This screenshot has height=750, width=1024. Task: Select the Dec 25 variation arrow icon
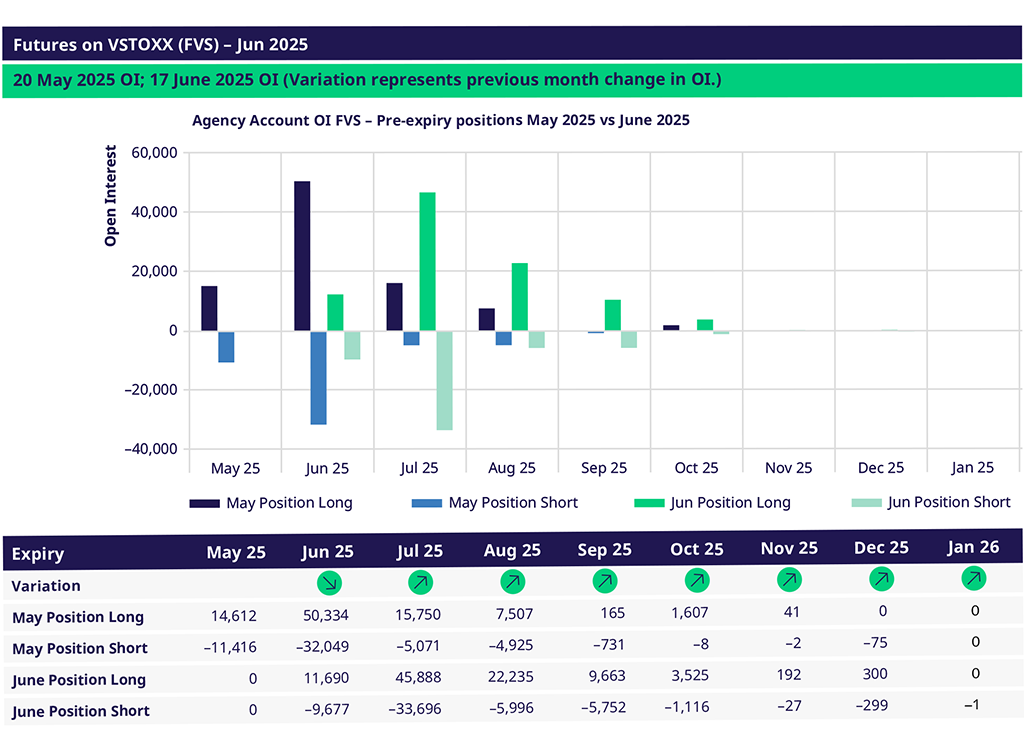pyautogui.click(x=881, y=578)
